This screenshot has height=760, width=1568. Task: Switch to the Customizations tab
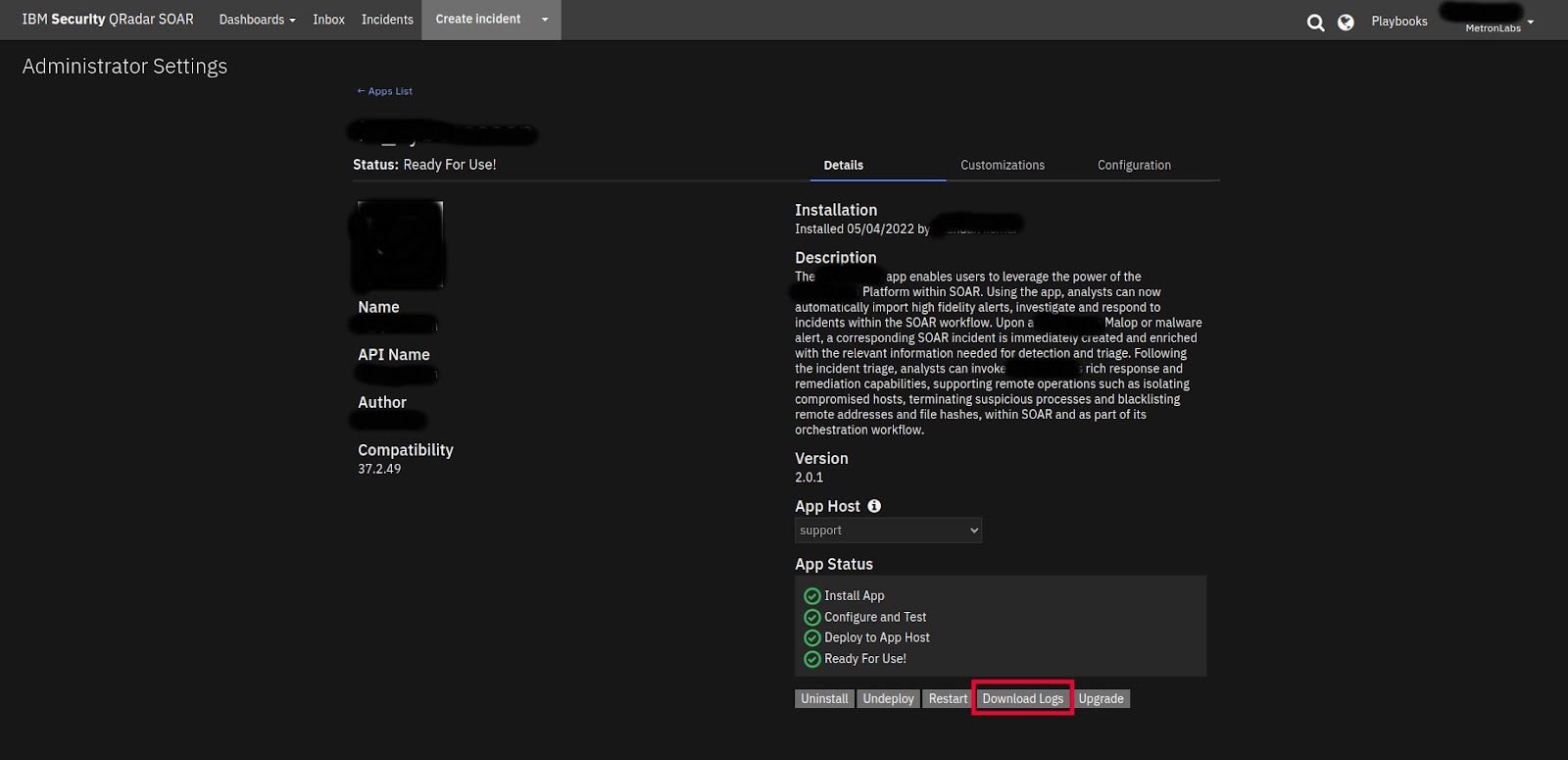(x=1003, y=165)
